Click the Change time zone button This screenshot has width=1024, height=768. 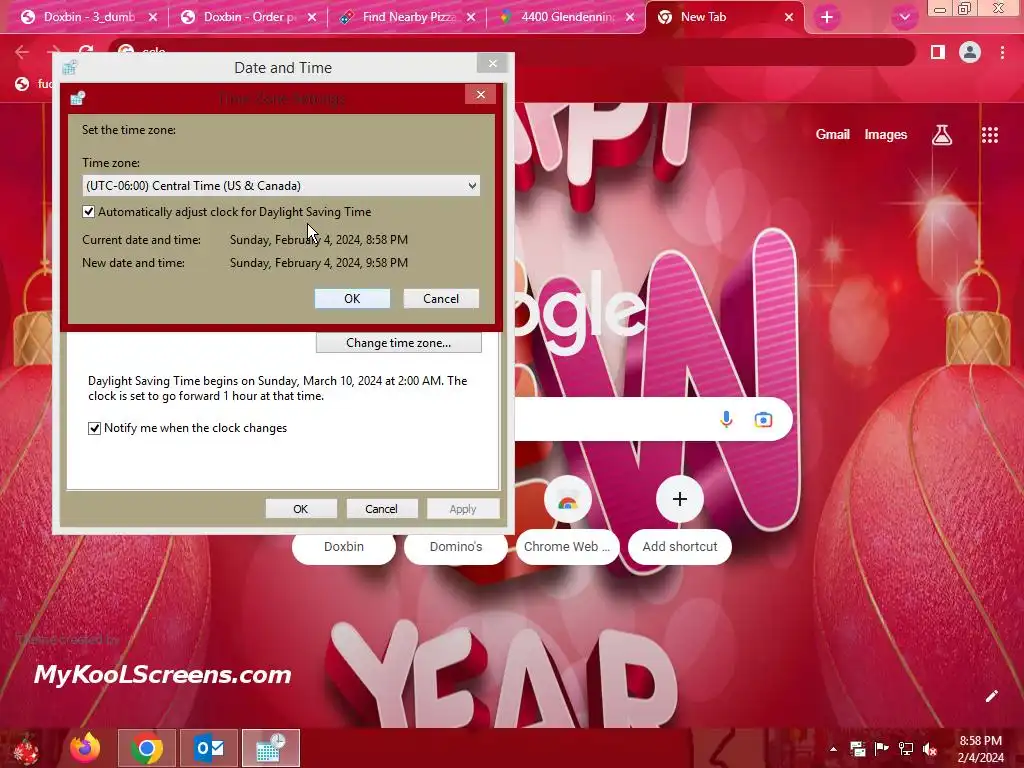pos(398,343)
